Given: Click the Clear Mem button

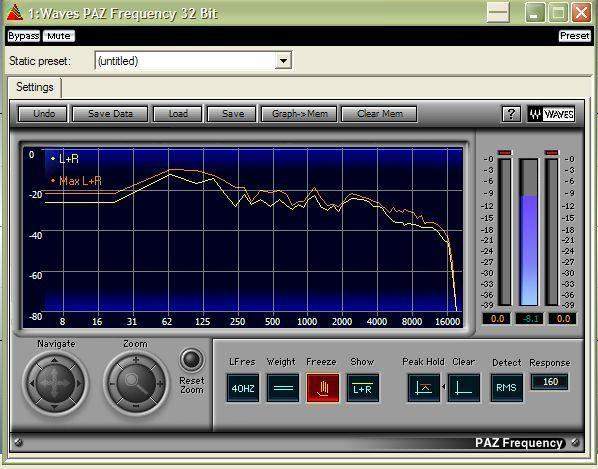Looking at the screenshot, I should tap(379, 114).
